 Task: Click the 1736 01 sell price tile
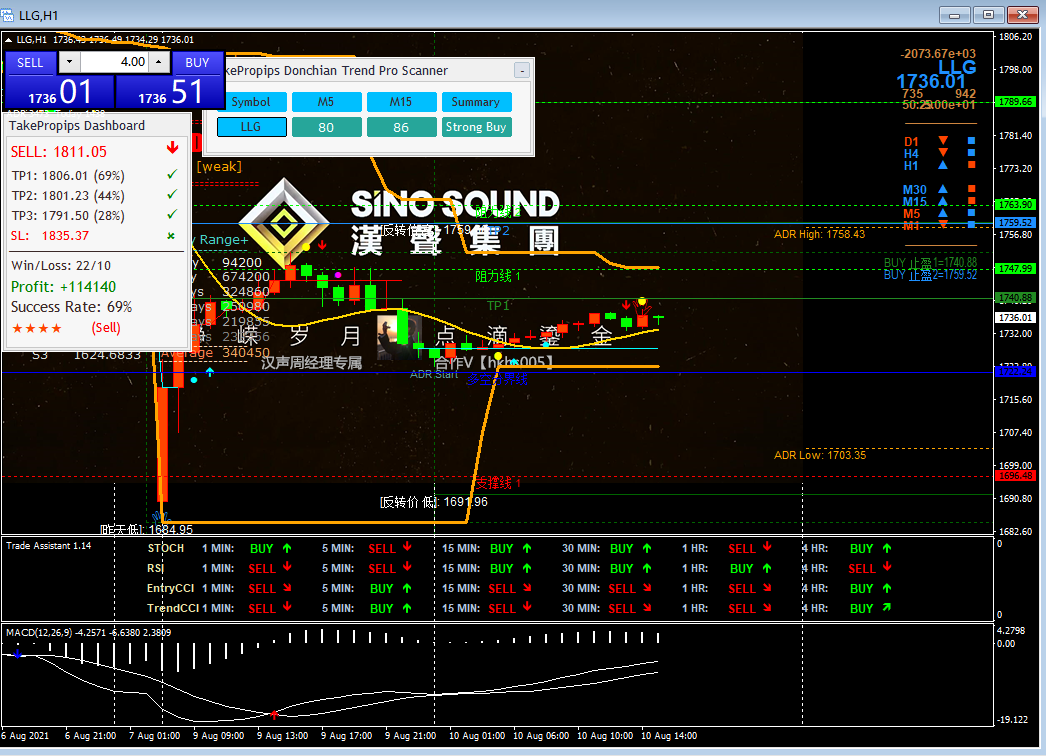(x=59, y=91)
